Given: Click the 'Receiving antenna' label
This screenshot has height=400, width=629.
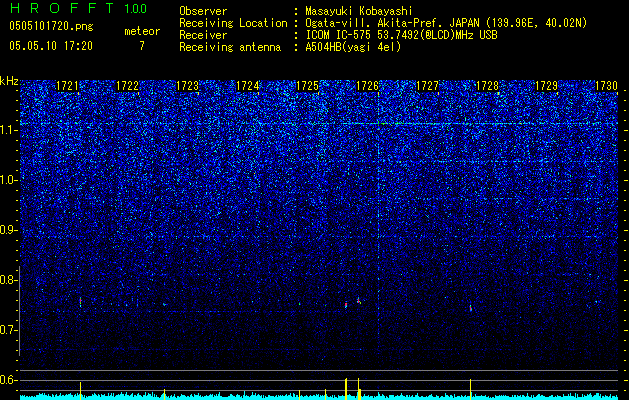Looking at the screenshot, I should point(230,47).
